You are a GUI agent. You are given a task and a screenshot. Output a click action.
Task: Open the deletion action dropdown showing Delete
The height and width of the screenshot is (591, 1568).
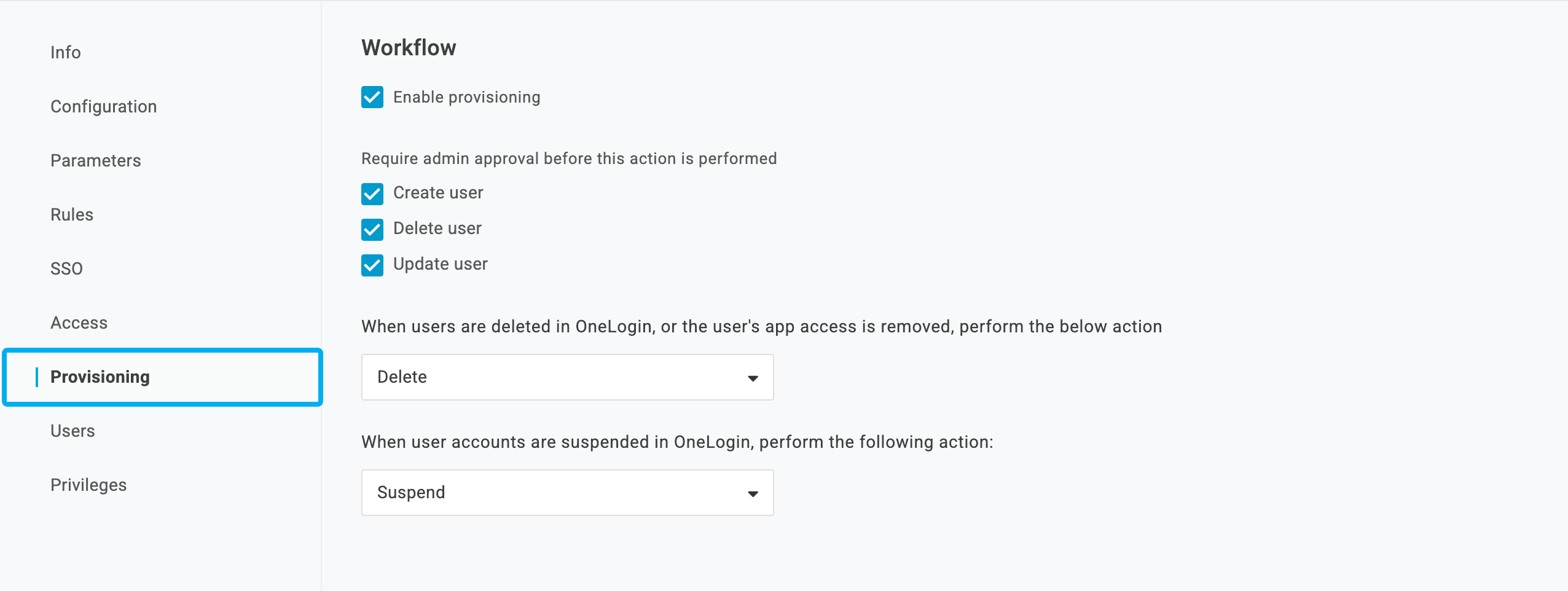click(566, 377)
